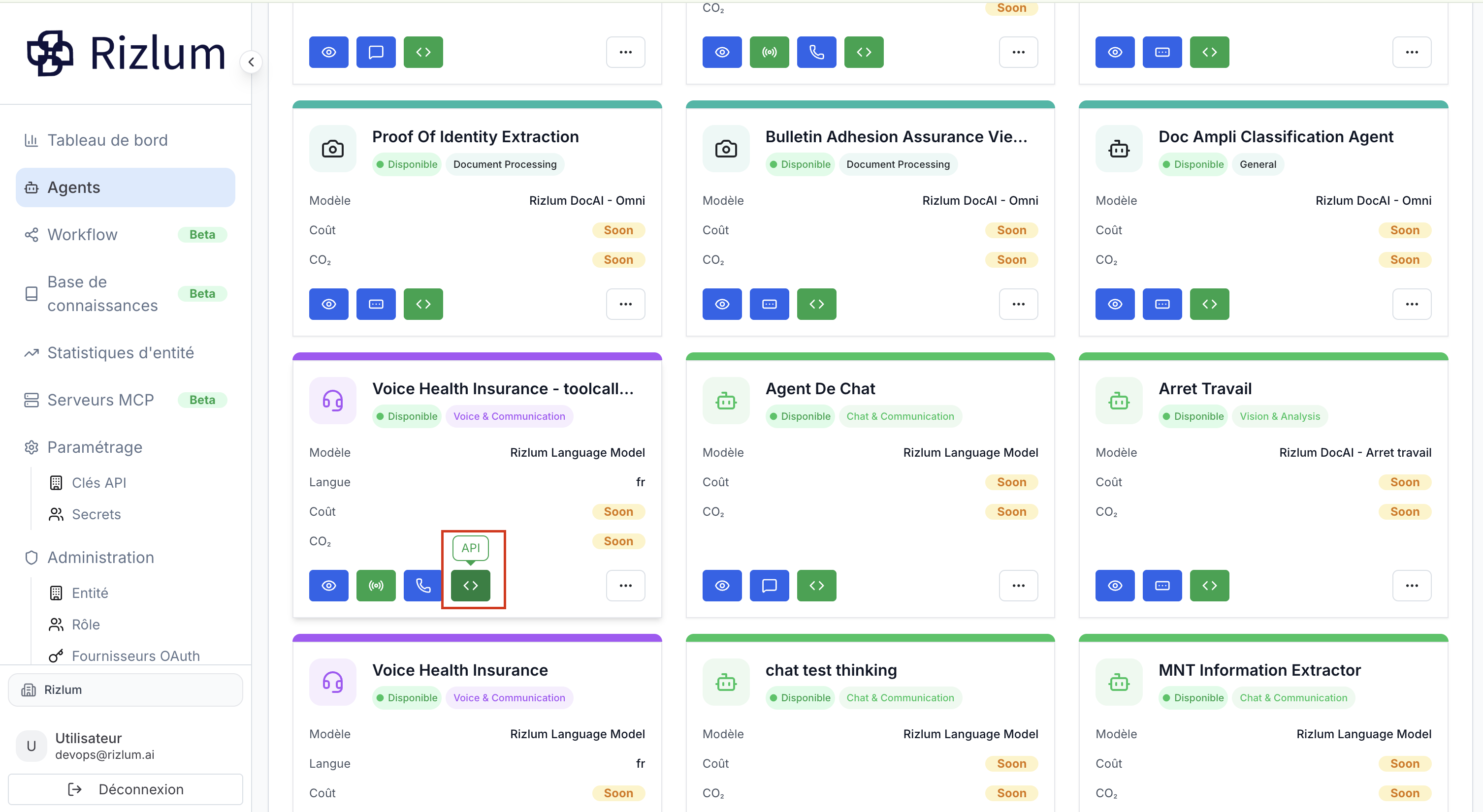Click the Disponible status on Agent De Chat

pyautogui.click(x=800, y=416)
